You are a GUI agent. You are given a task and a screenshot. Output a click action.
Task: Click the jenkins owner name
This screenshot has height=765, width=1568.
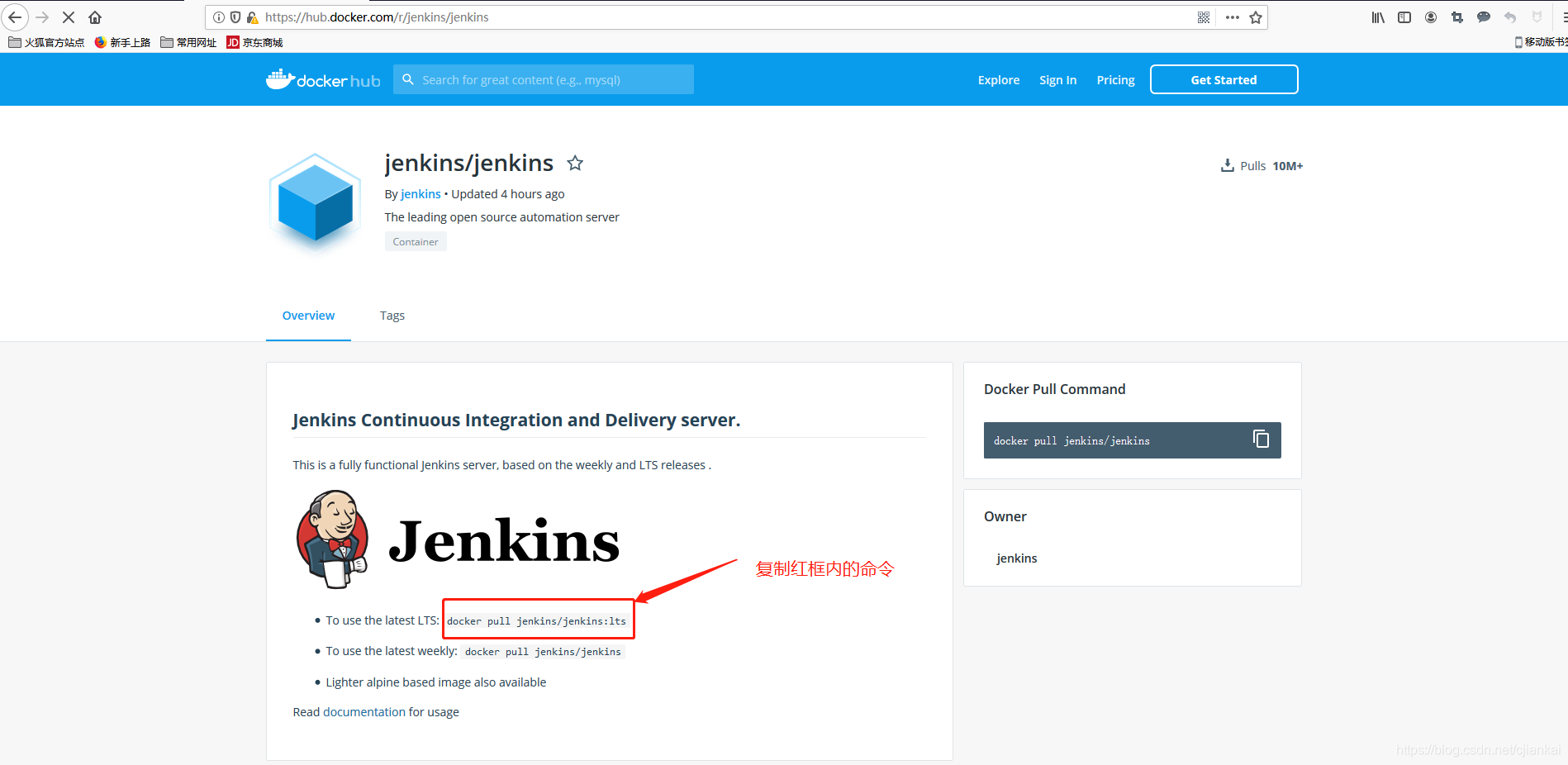(x=1017, y=558)
